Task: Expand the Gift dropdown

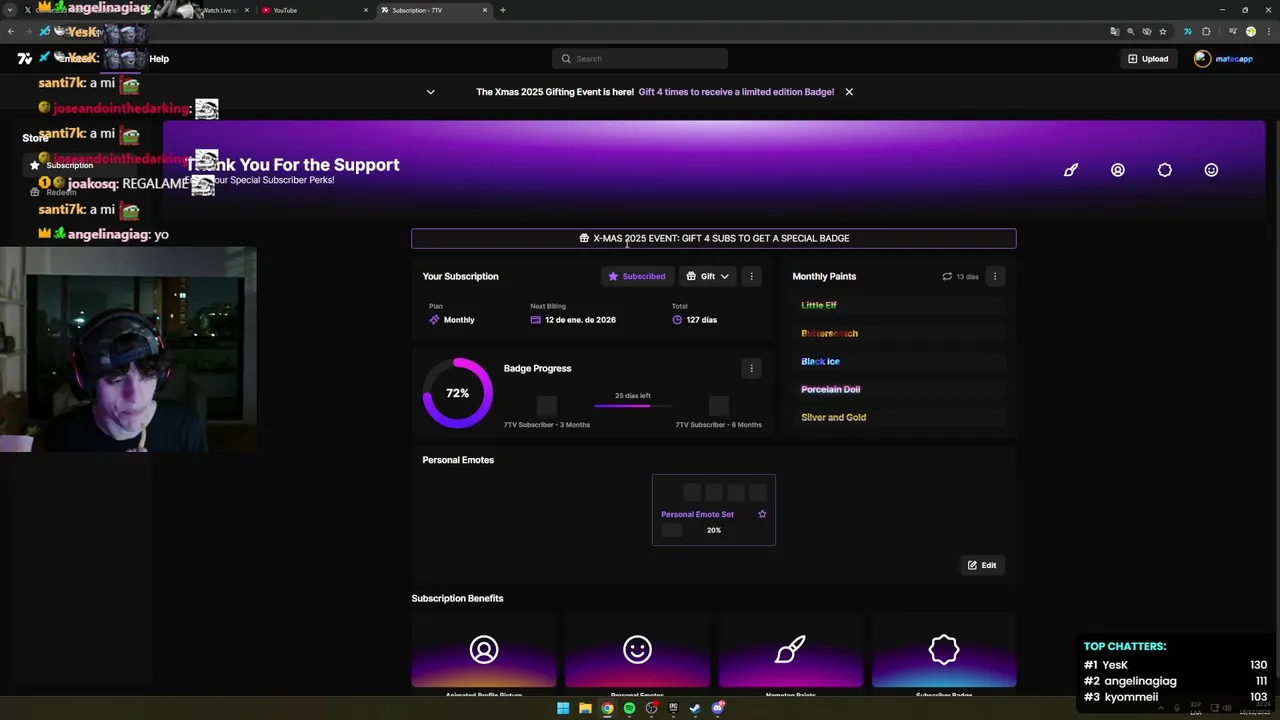Action: tap(708, 276)
